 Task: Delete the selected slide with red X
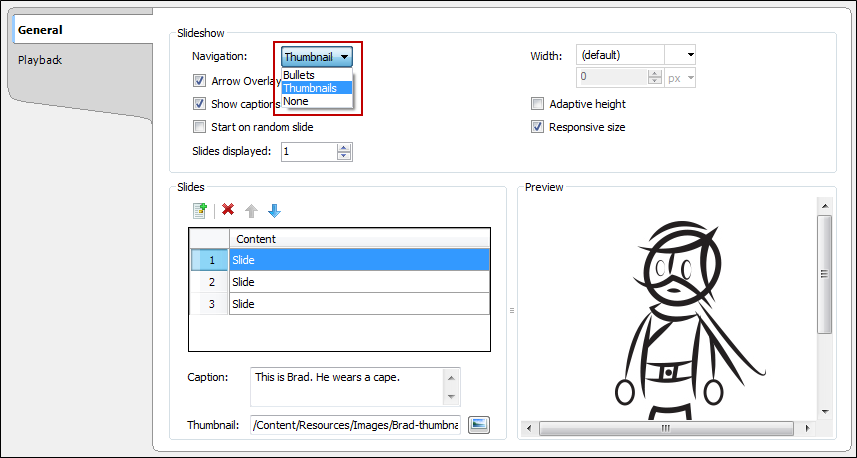[228, 209]
